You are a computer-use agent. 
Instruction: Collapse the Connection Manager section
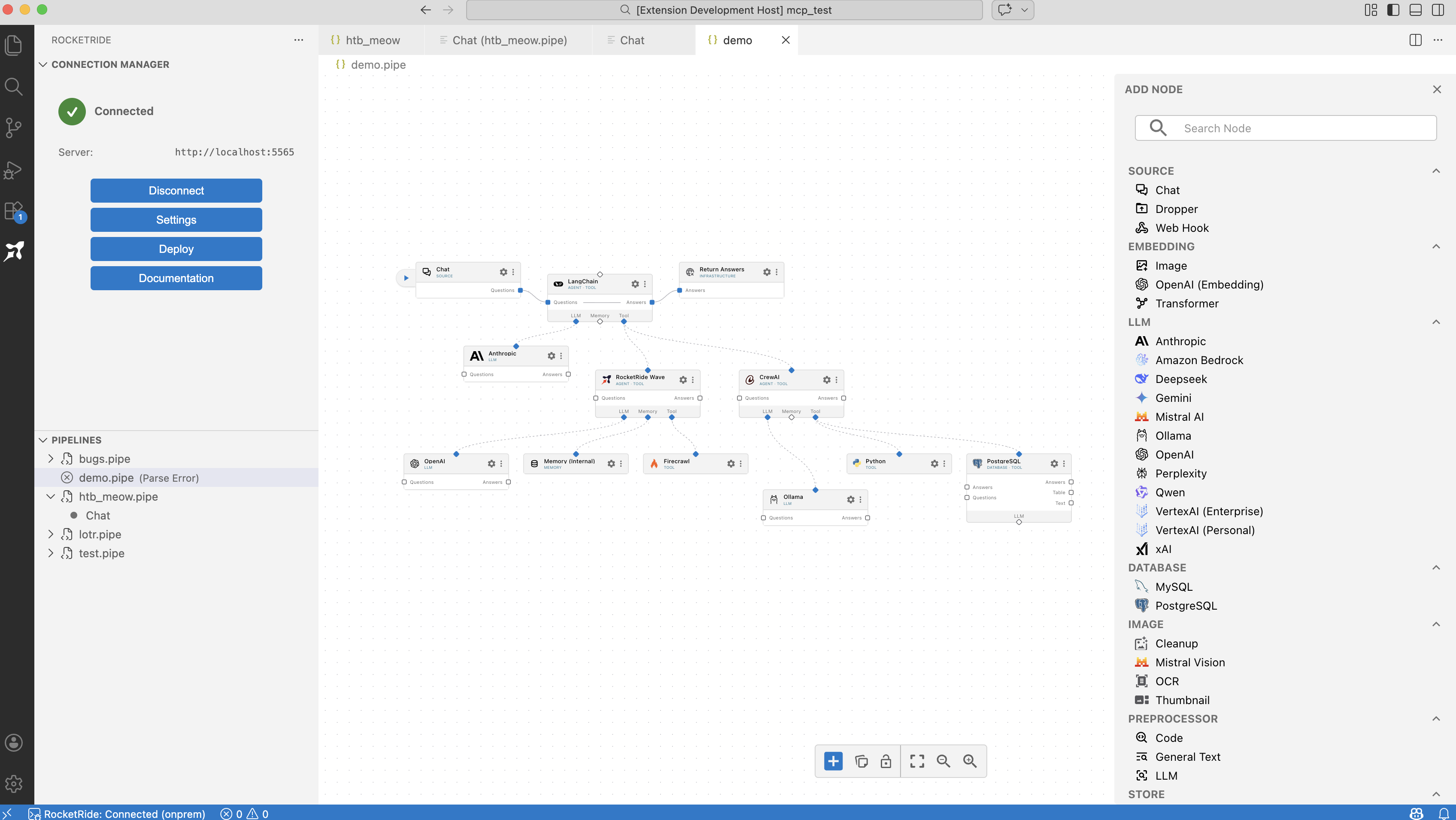click(43, 64)
